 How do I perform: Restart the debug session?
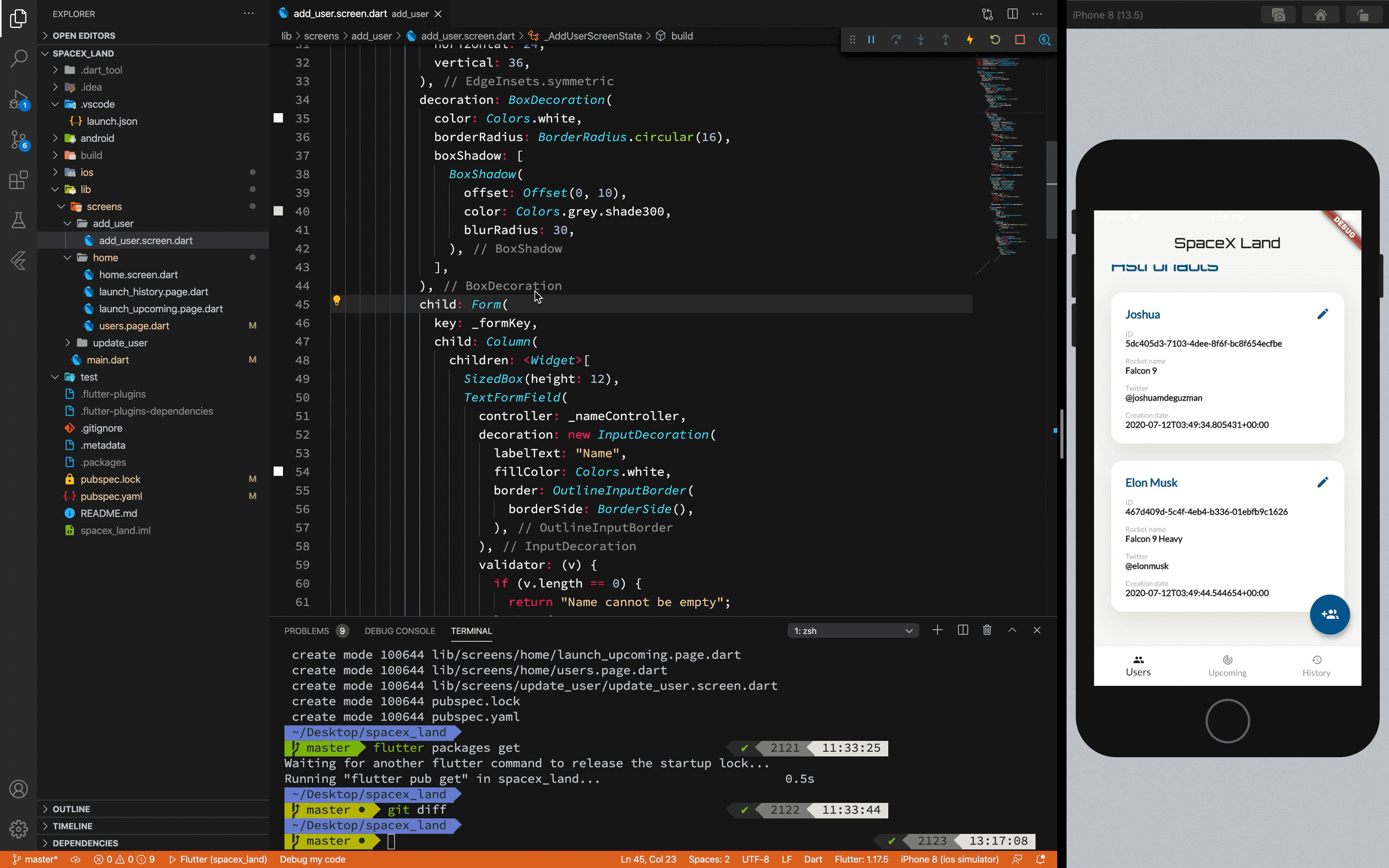point(995,40)
